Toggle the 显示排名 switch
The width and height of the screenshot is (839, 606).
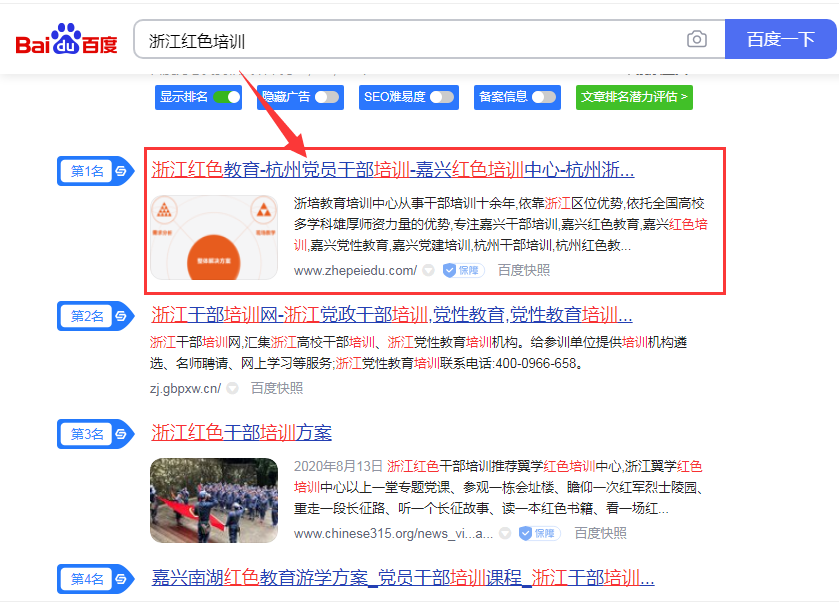tap(226, 97)
